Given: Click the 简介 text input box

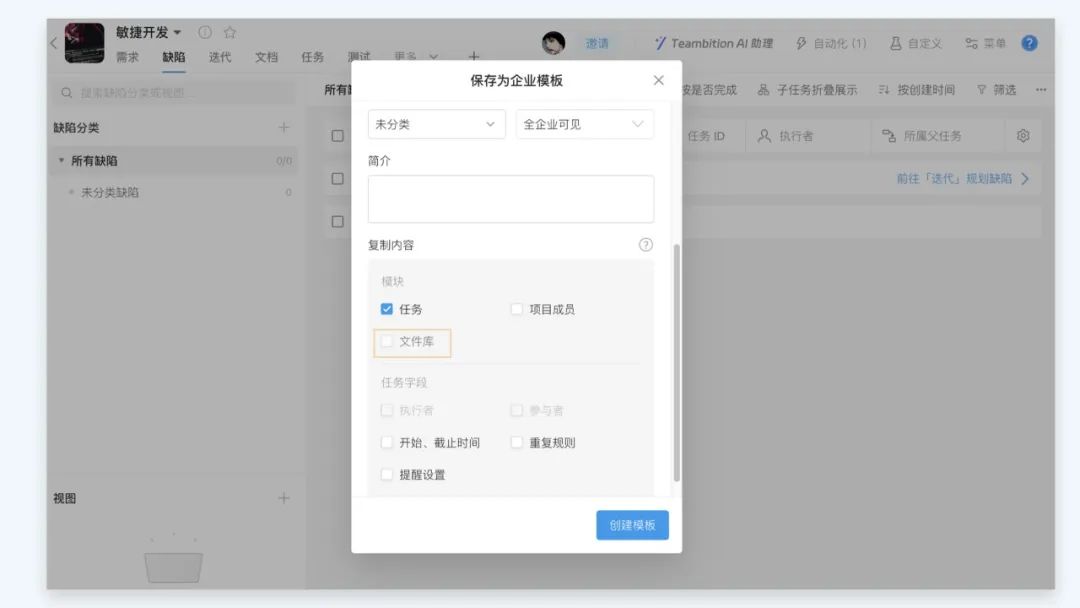Looking at the screenshot, I should 510,199.
